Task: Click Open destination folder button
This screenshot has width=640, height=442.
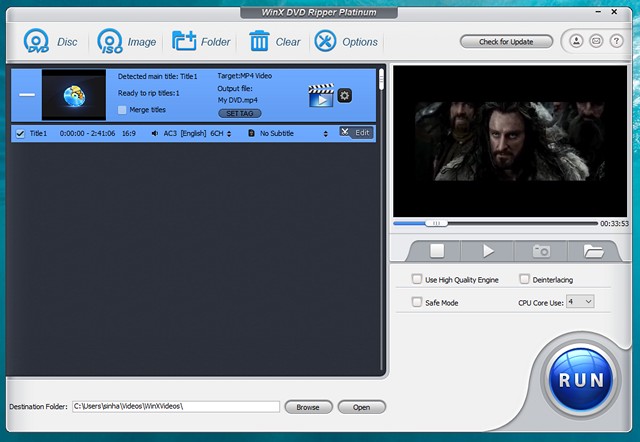Action: [x=361, y=407]
